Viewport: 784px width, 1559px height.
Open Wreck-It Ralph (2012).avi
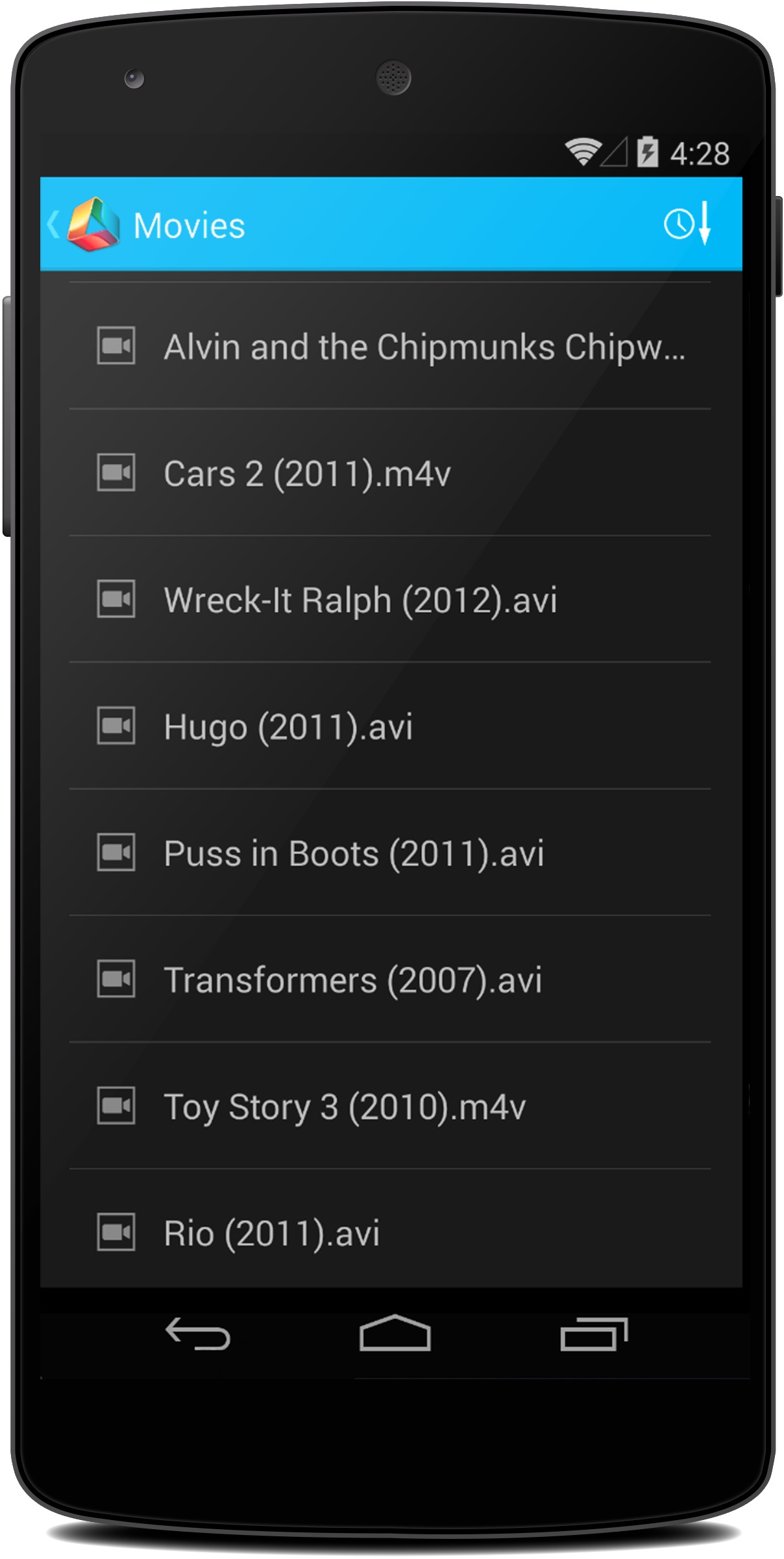click(x=360, y=600)
